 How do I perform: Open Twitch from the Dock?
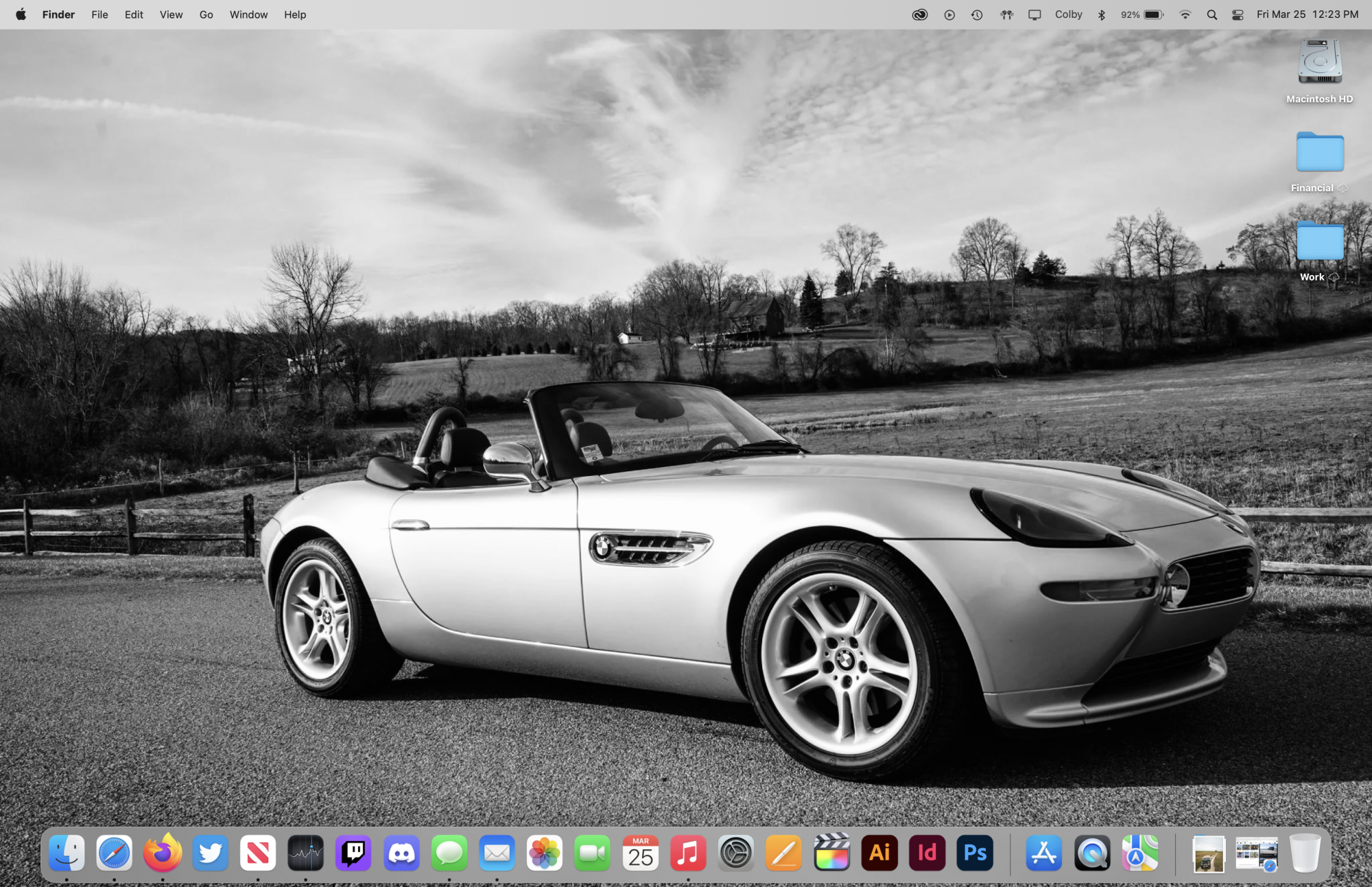pos(353,853)
